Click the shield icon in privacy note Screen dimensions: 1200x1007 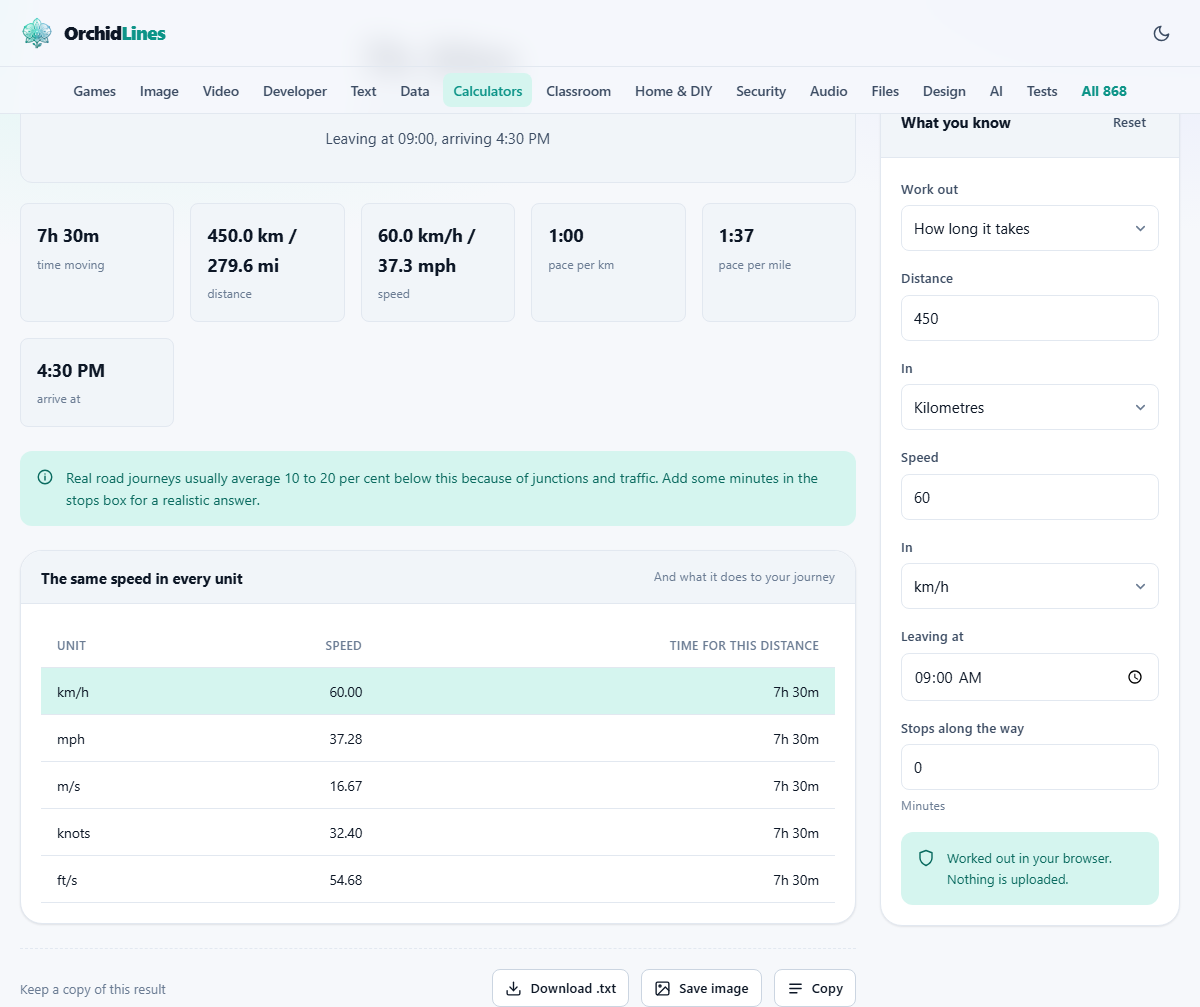click(x=926, y=858)
